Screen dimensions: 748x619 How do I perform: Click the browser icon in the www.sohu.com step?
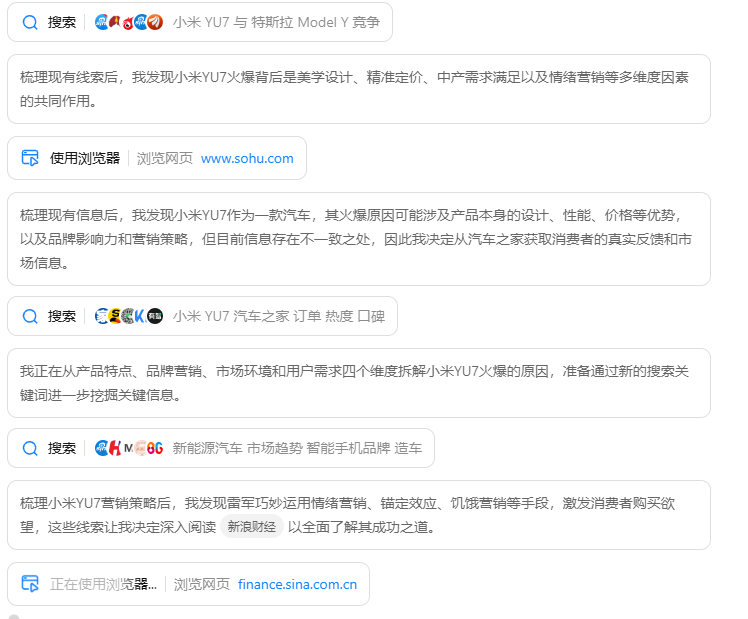click(x=30, y=158)
